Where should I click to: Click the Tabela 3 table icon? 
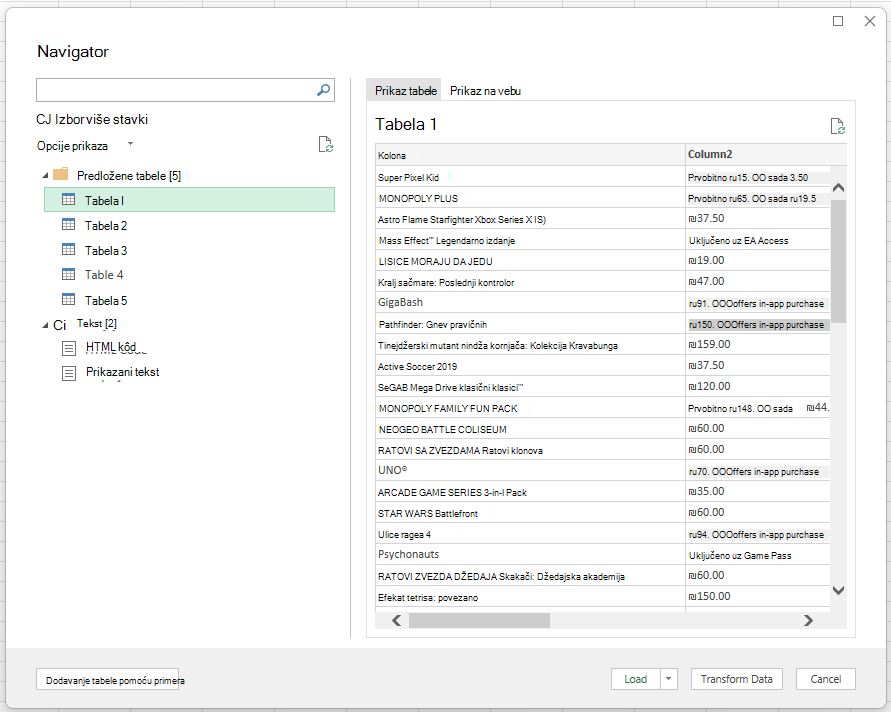(68, 249)
